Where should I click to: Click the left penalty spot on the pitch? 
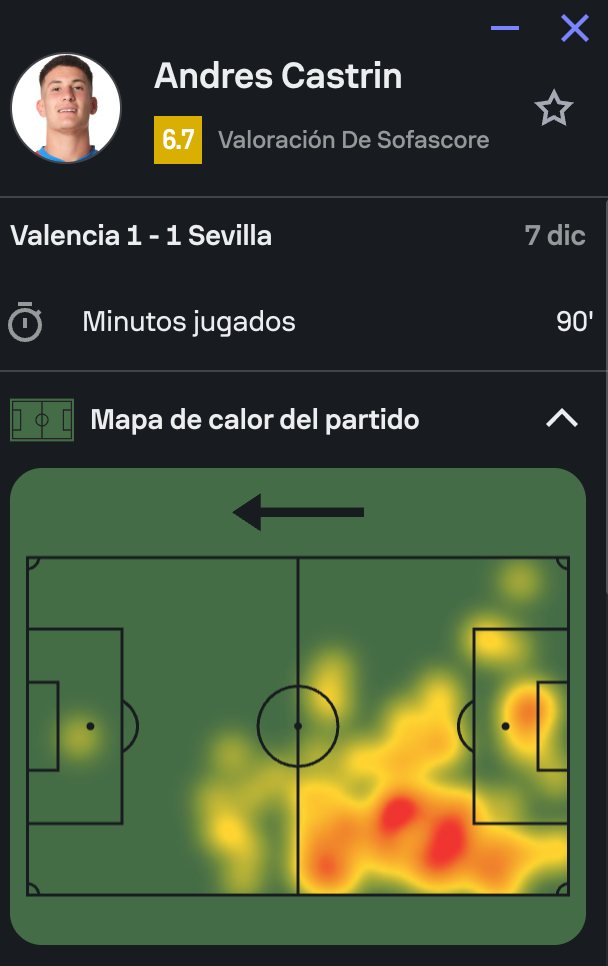[x=90, y=726]
